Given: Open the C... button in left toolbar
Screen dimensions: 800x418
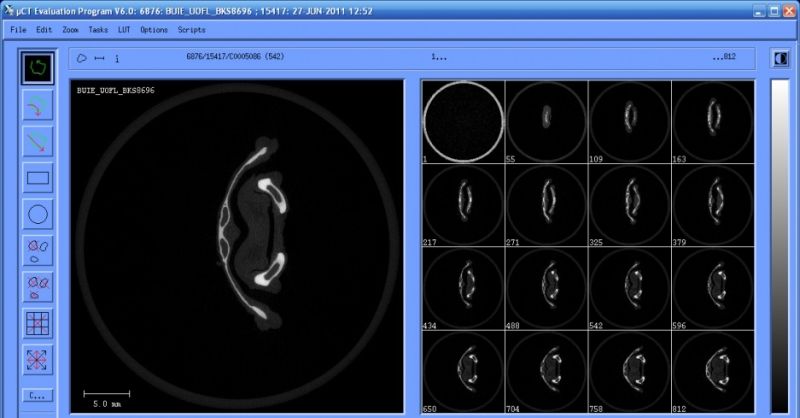Looking at the screenshot, I should [x=37, y=396].
